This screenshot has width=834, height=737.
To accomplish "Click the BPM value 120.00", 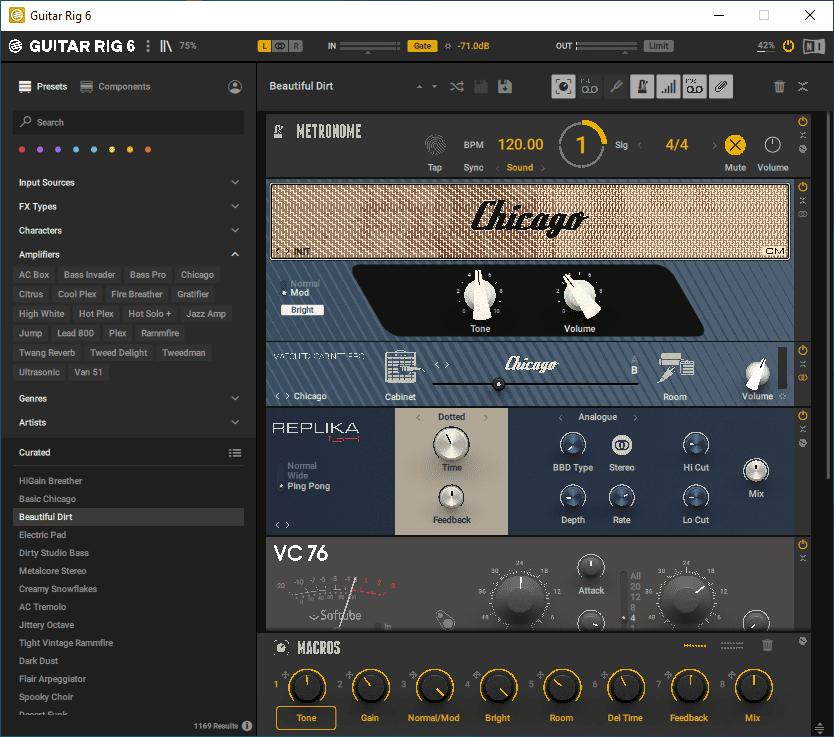I will pyautogui.click(x=520, y=145).
